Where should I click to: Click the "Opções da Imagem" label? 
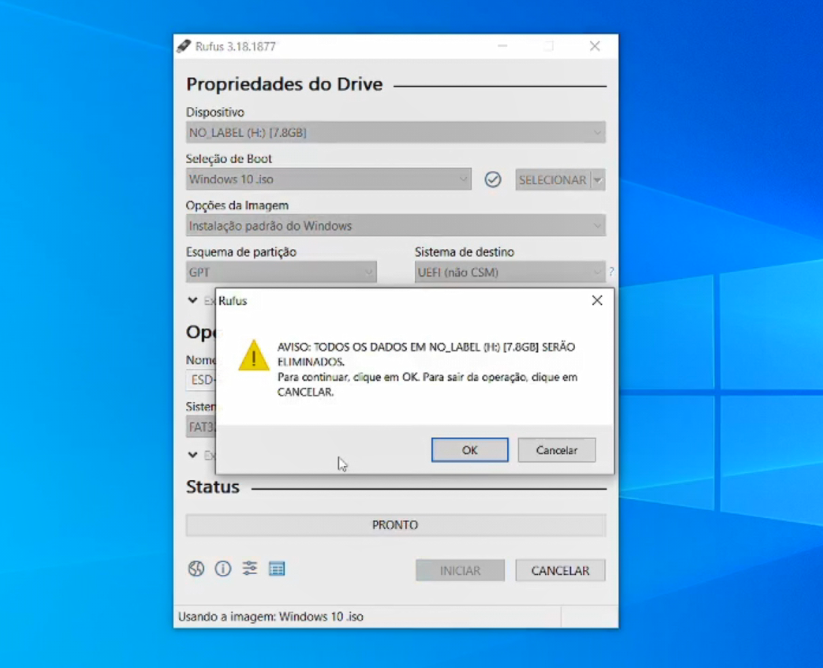click(237, 205)
